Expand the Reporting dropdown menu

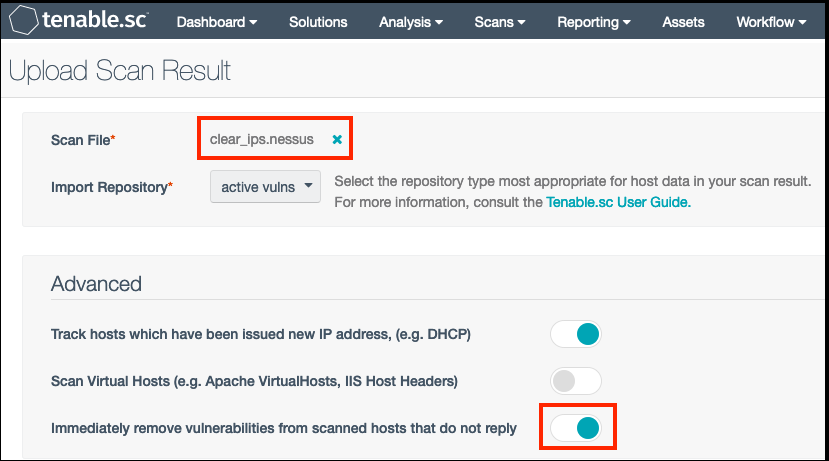594,22
